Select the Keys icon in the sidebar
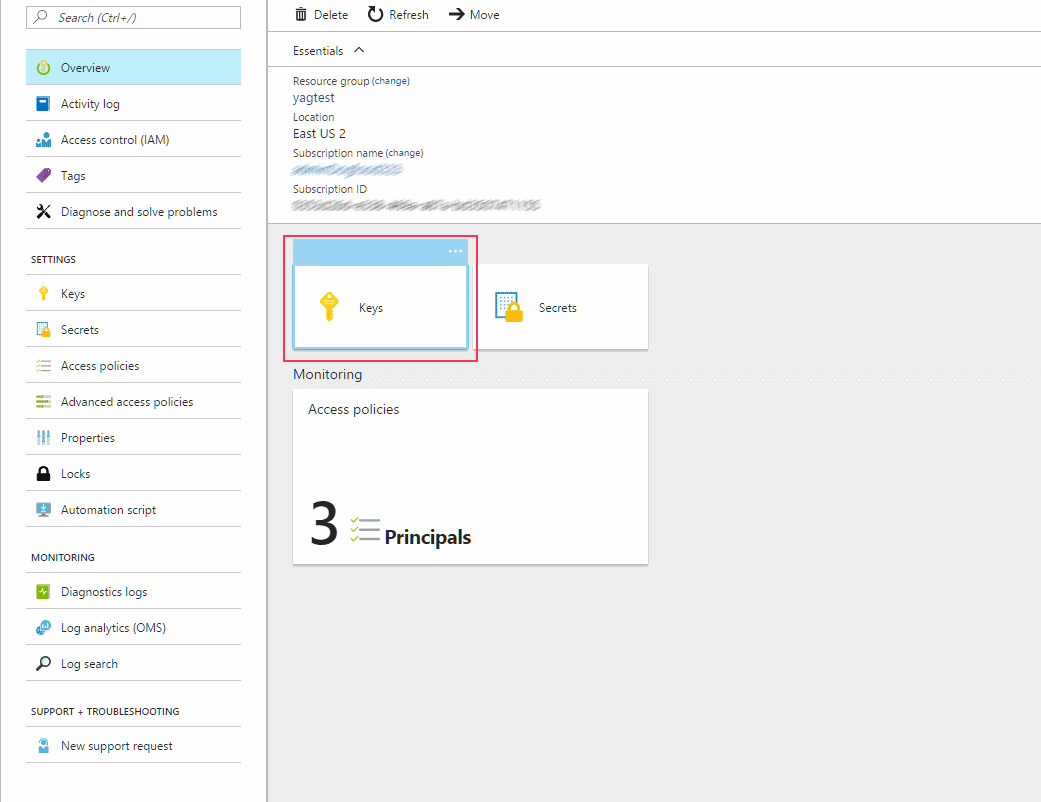 (x=41, y=293)
